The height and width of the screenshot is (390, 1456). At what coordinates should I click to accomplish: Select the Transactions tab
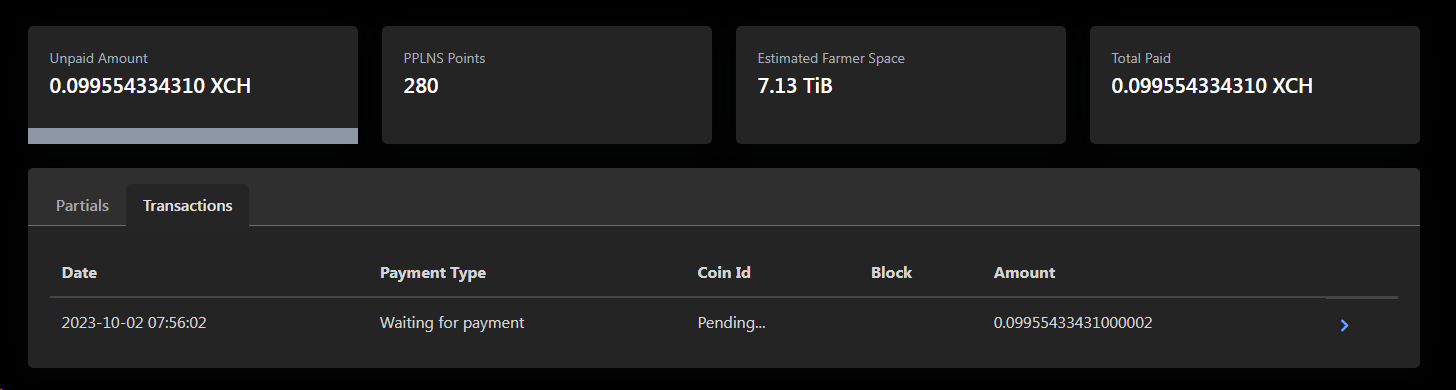(188, 205)
